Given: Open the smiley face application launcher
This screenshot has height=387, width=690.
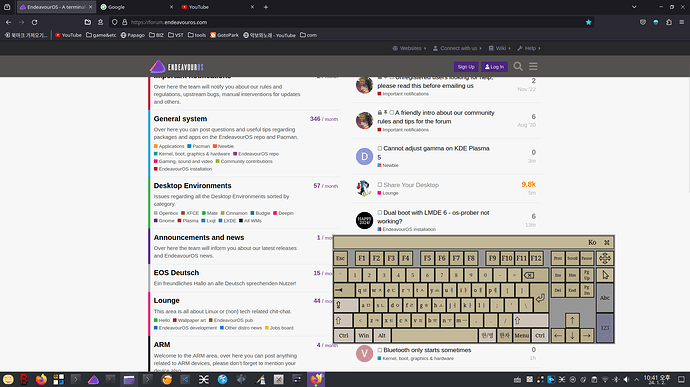Looking at the screenshot, I should coord(8,379).
